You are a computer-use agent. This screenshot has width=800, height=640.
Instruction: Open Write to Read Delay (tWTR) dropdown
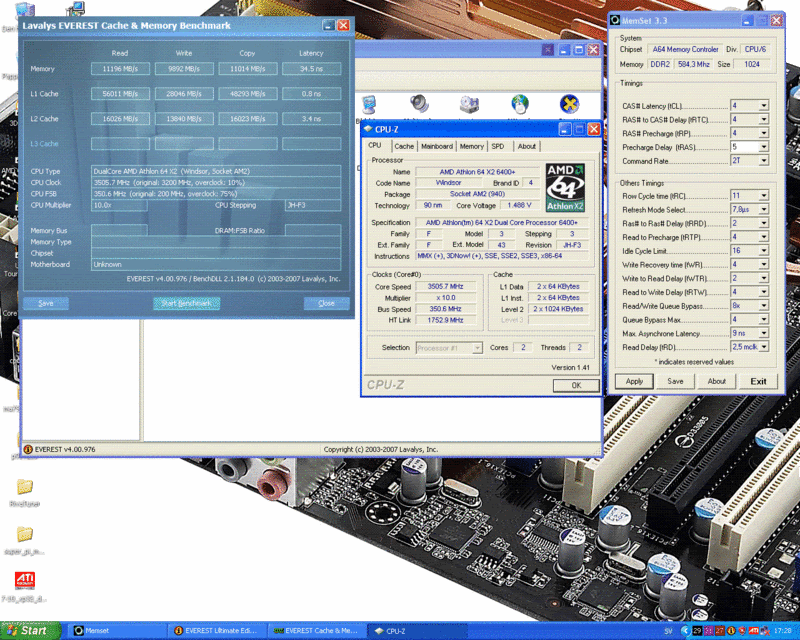763,278
